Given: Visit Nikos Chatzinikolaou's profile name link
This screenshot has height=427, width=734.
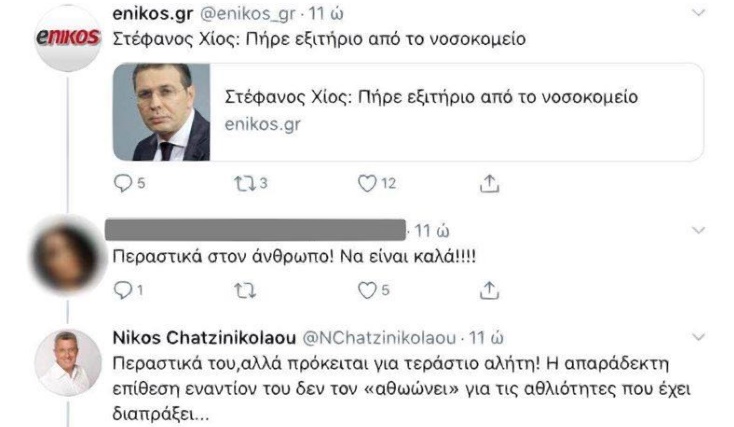Looking at the screenshot, I should point(205,336).
